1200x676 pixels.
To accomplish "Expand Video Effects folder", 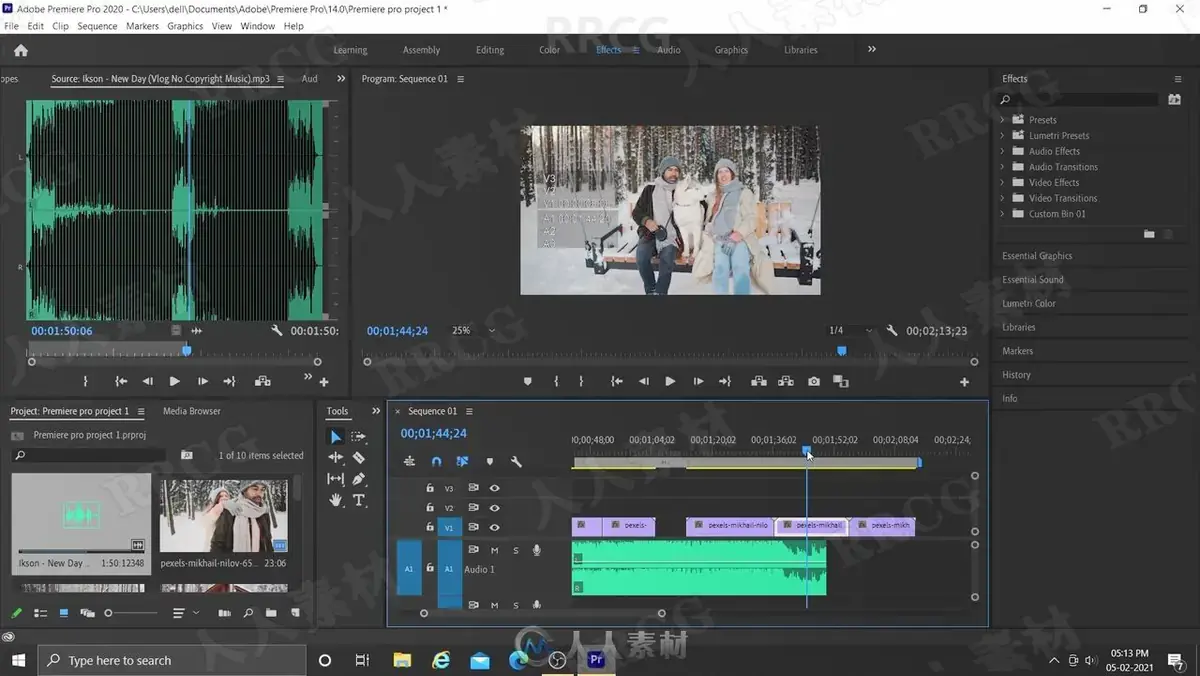I will [x=1003, y=183].
